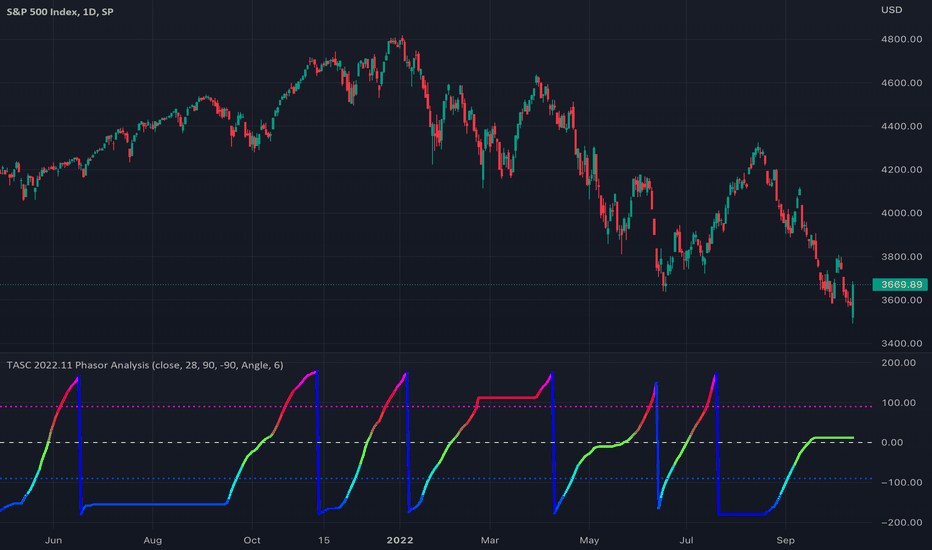Click the Mar time axis label
This screenshot has width=932, height=550.
[490, 540]
